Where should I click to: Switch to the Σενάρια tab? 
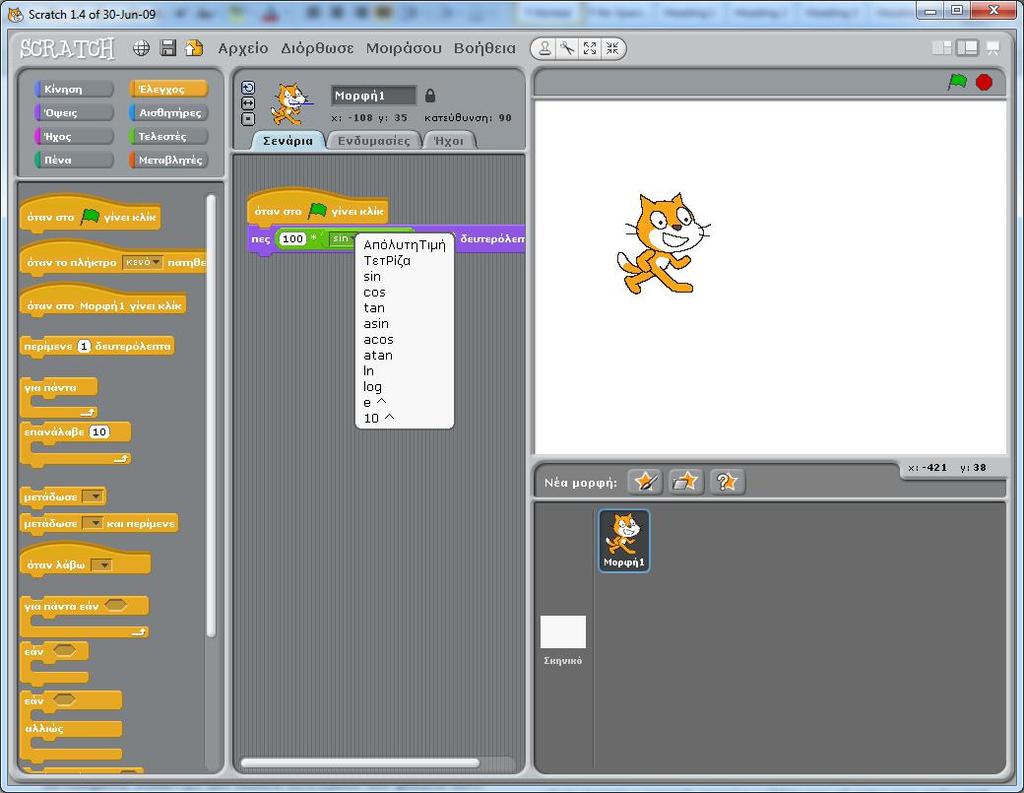point(288,140)
